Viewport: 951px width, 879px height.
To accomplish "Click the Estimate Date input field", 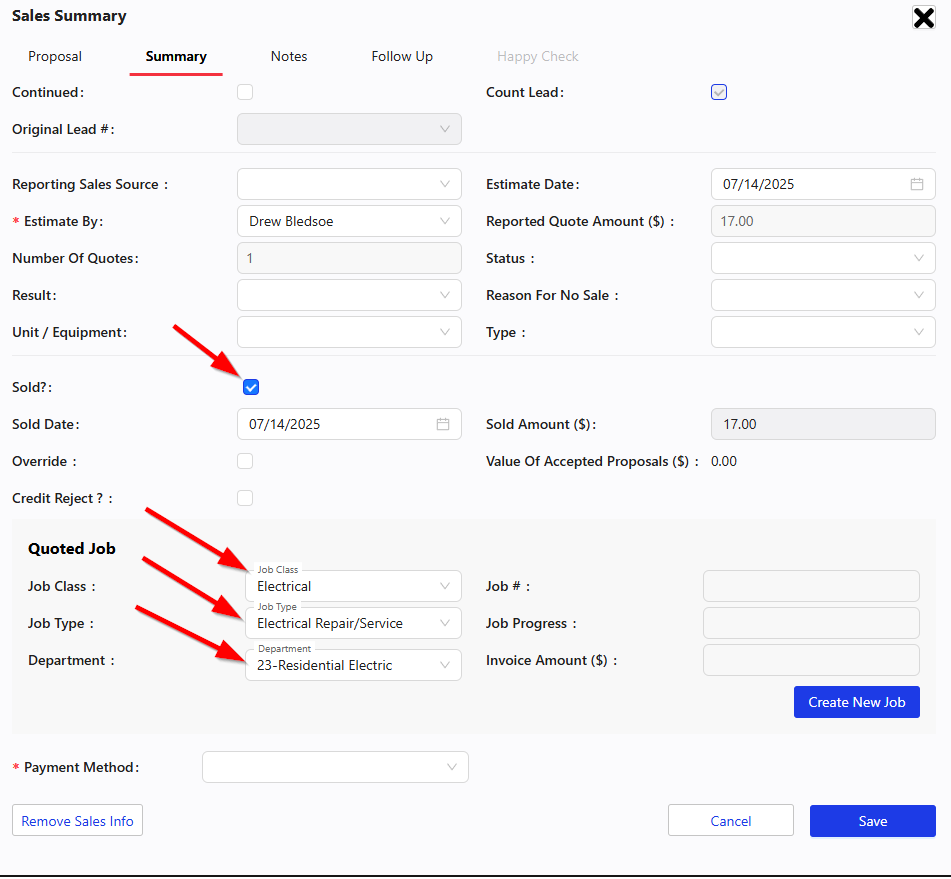I will (823, 184).
